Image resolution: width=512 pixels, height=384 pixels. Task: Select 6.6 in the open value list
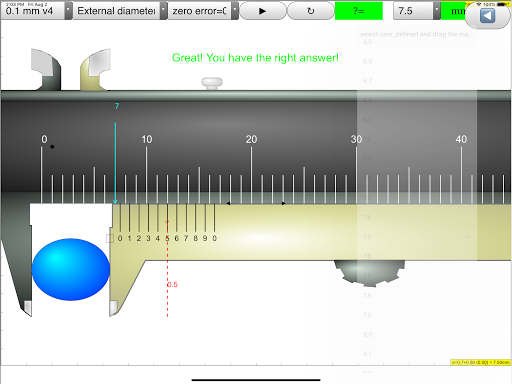click(x=417, y=61)
